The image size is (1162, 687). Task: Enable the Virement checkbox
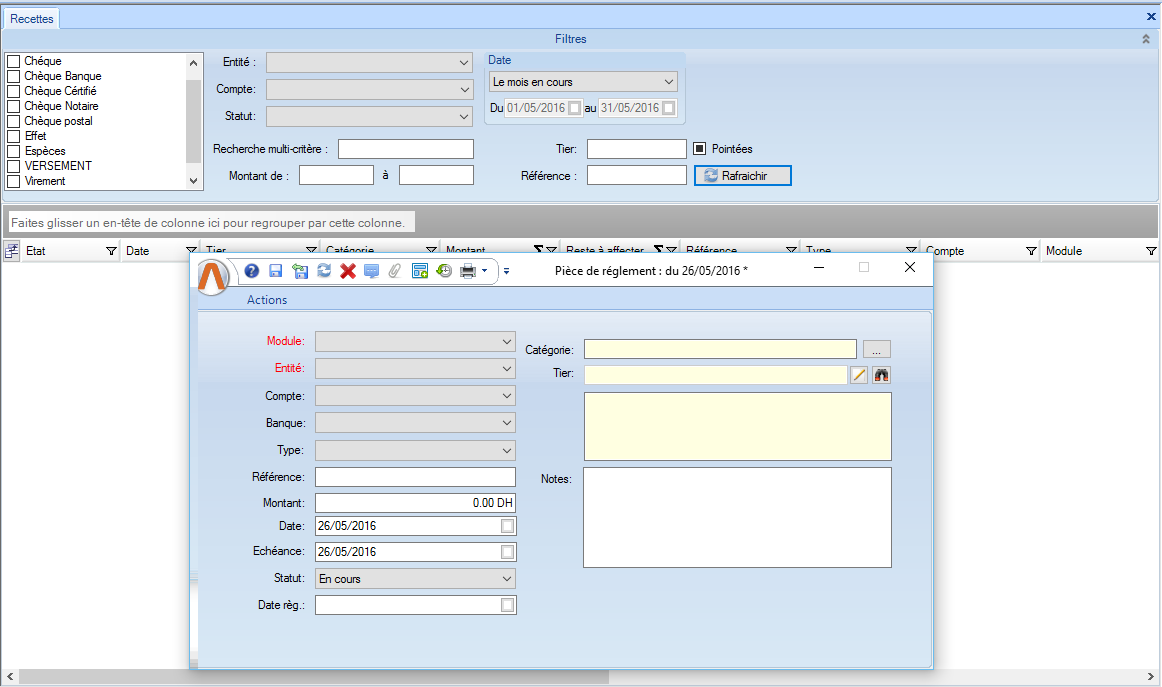(14, 182)
